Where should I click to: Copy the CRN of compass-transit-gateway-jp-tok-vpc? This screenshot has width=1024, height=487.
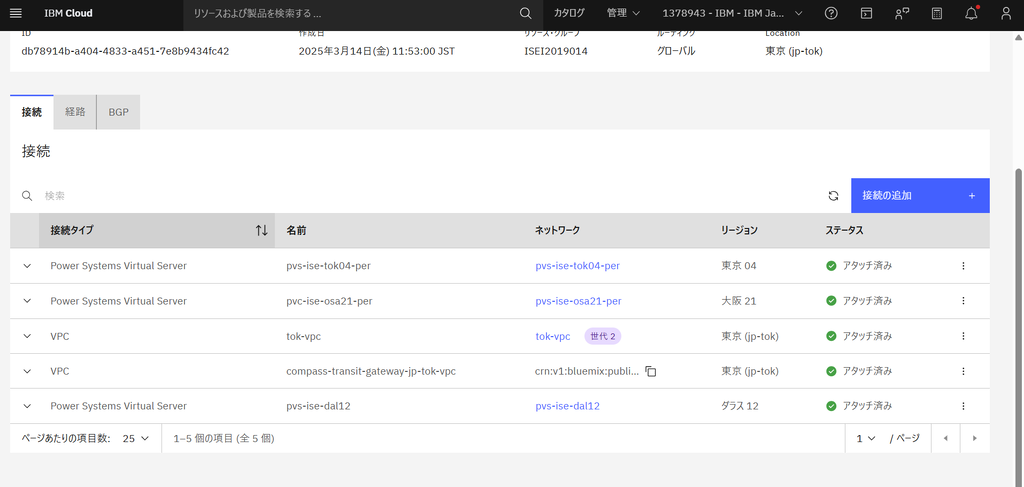[650, 371]
